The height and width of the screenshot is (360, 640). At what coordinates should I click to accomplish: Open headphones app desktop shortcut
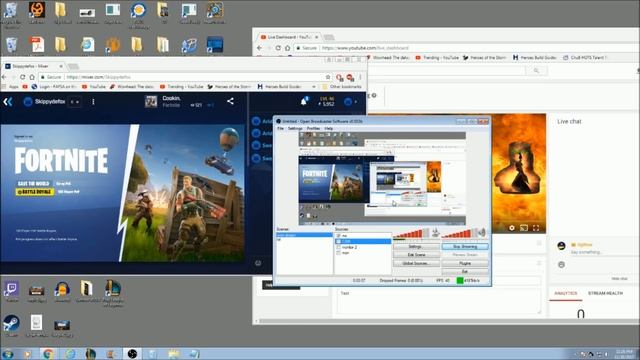(62, 291)
